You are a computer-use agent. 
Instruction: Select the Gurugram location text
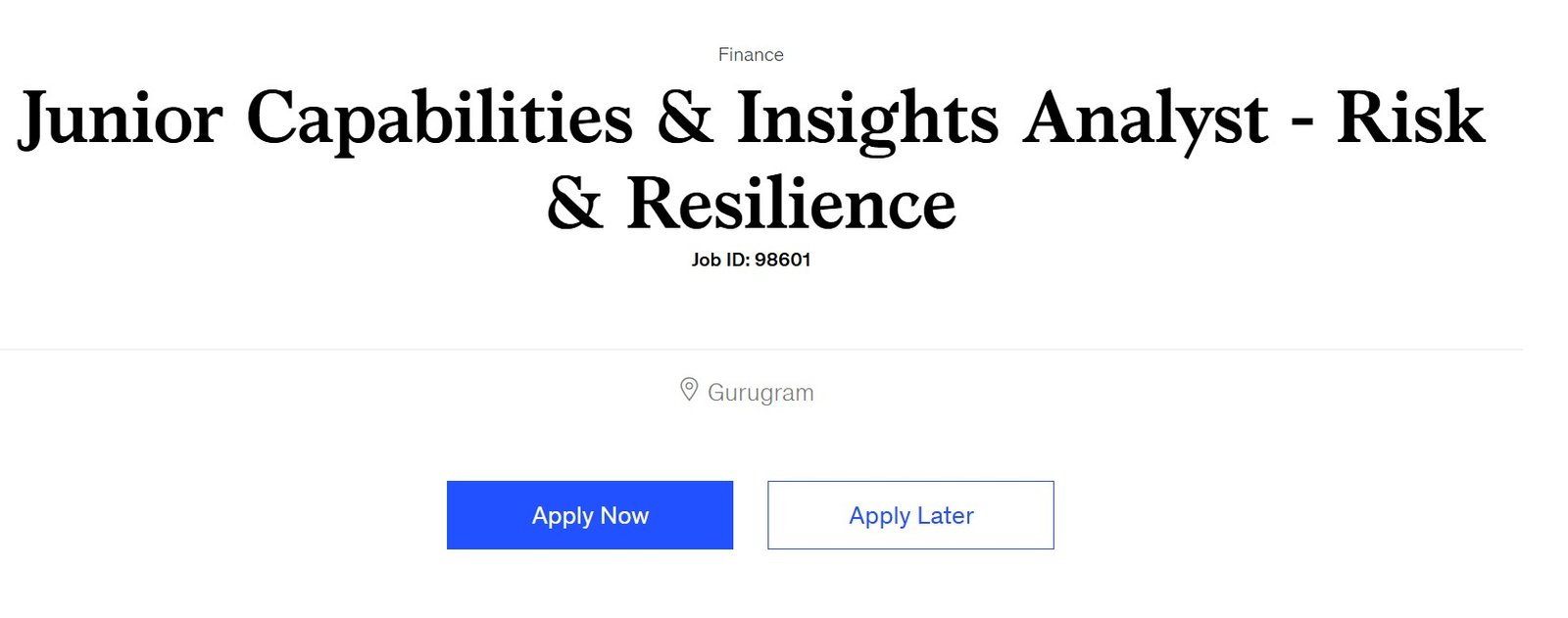pos(760,393)
